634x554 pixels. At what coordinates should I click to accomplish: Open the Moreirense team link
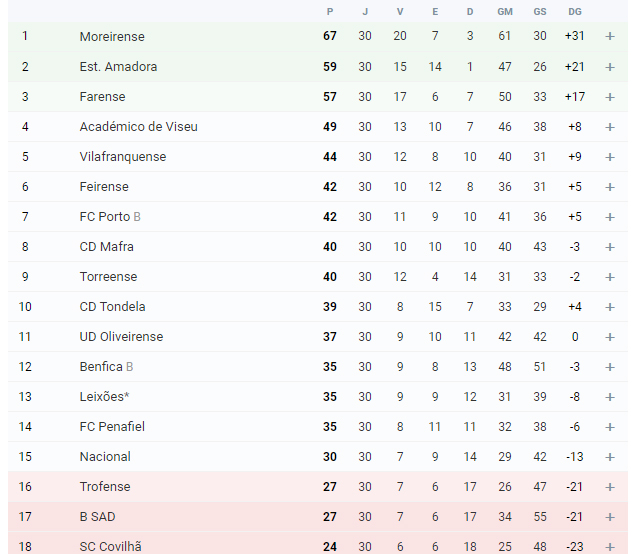[x=112, y=36]
